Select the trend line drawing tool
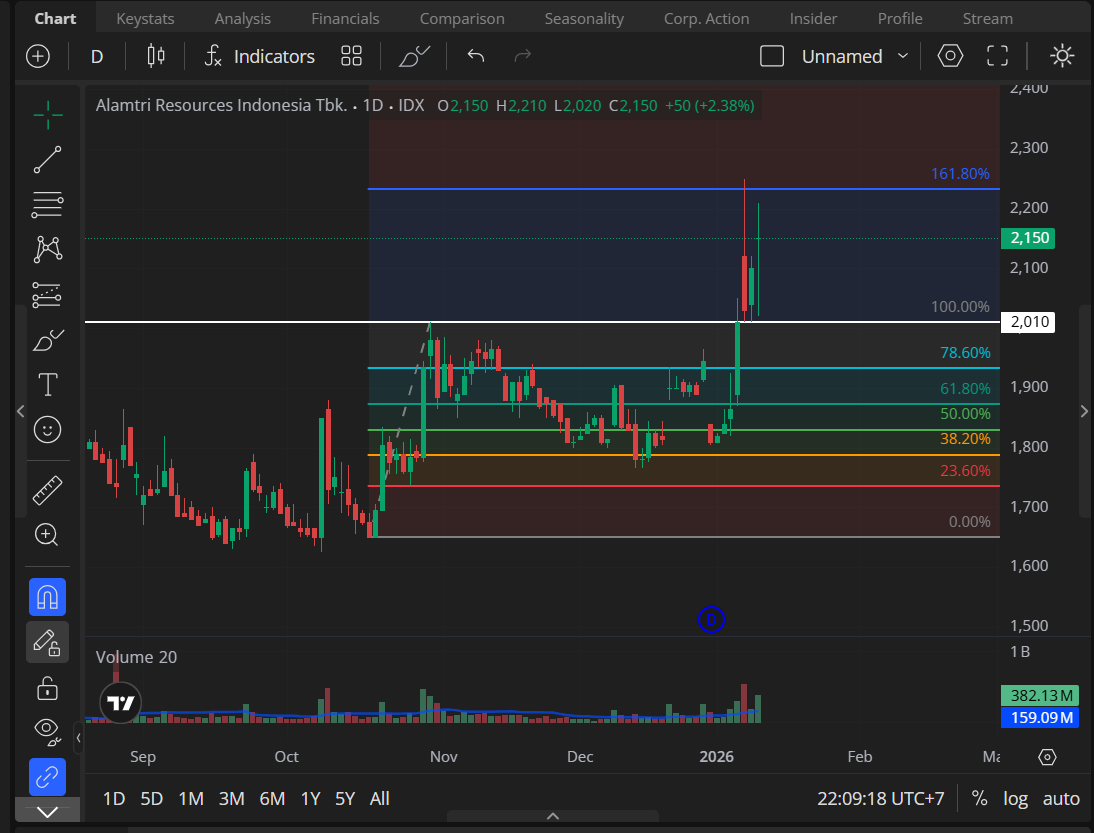This screenshot has height=833, width=1094. pos(47,160)
